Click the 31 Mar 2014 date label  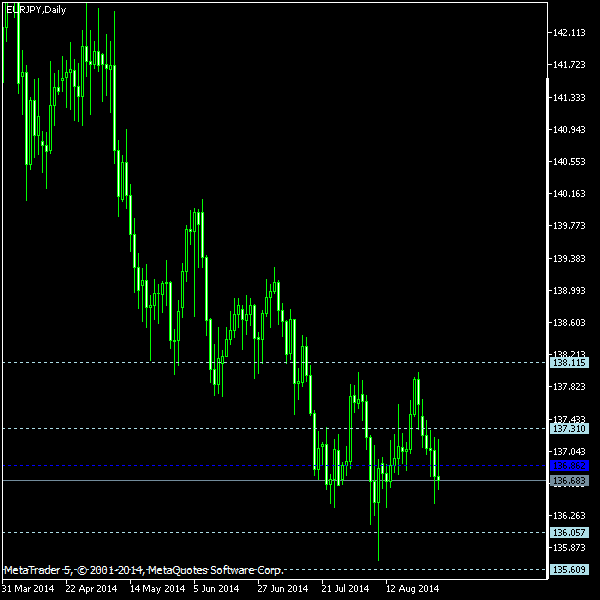pyautogui.click(x=28, y=589)
